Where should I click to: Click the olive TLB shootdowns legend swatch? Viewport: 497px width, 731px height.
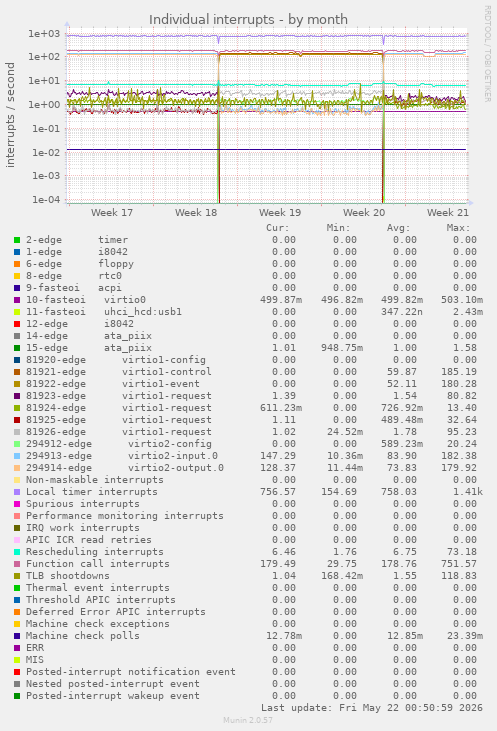pyautogui.click(x=17, y=576)
